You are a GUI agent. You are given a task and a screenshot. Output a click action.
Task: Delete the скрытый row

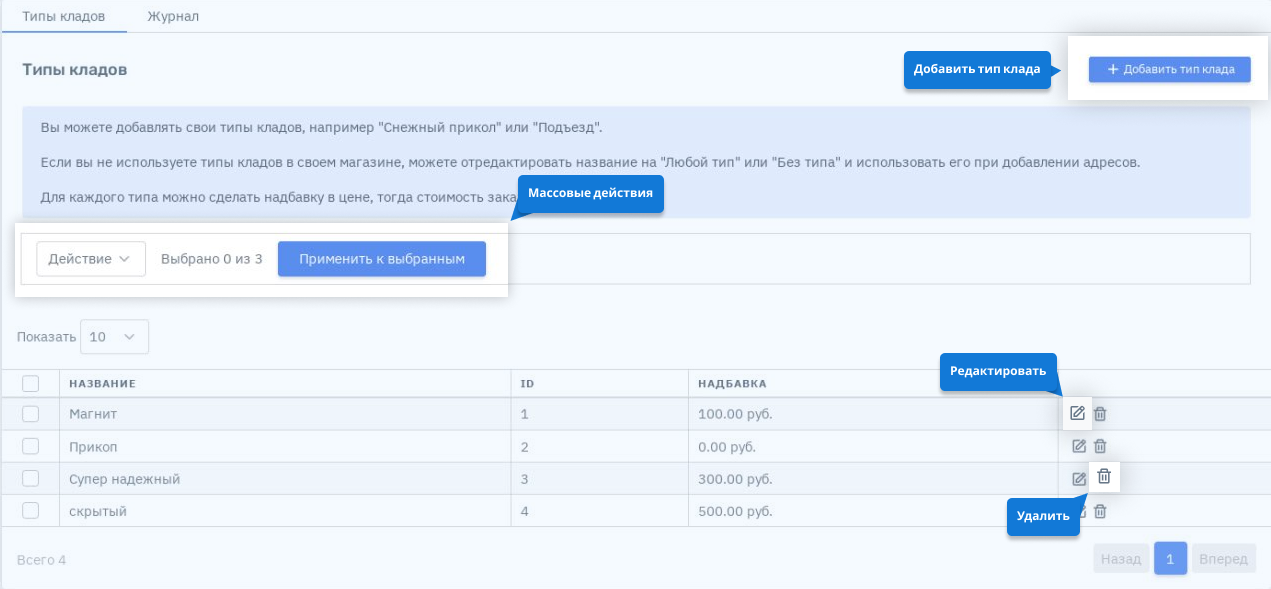1100,511
